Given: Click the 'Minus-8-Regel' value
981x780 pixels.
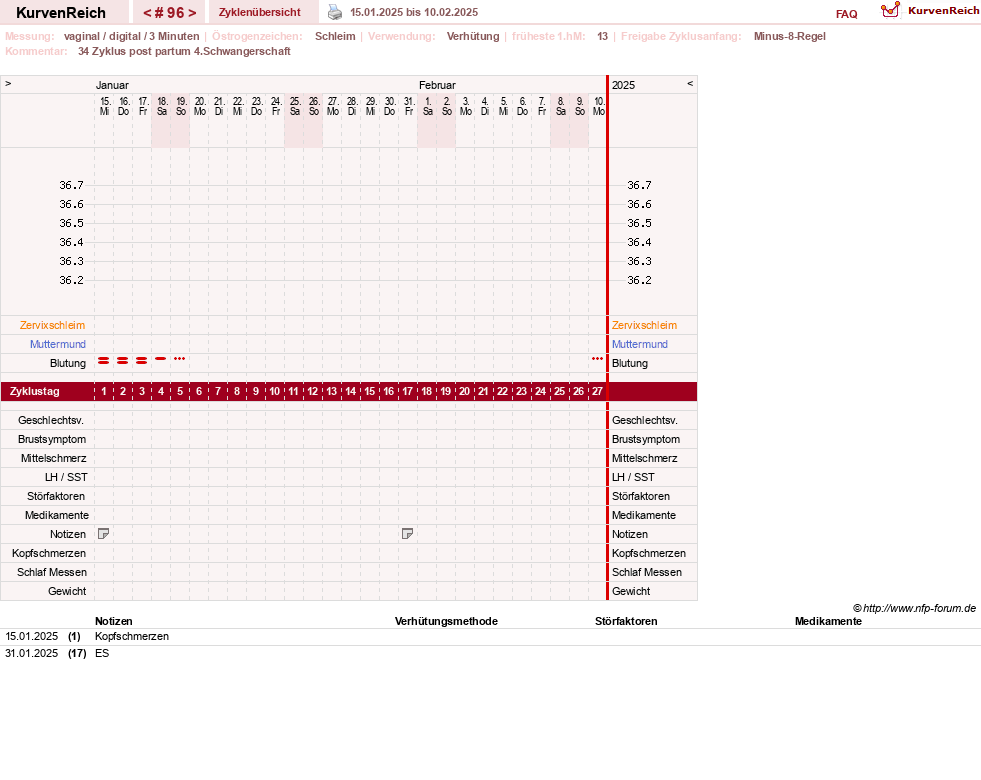Looking at the screenshot, I should [790, 36].
